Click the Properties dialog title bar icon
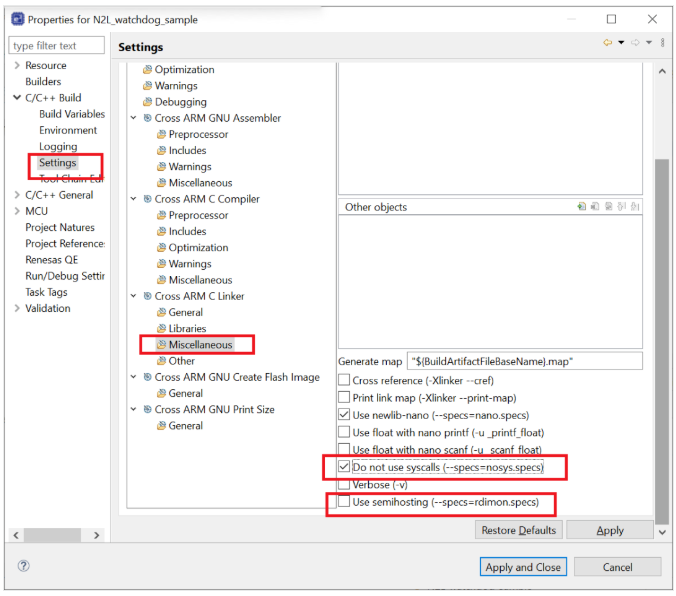 click(x=18, y=19)
